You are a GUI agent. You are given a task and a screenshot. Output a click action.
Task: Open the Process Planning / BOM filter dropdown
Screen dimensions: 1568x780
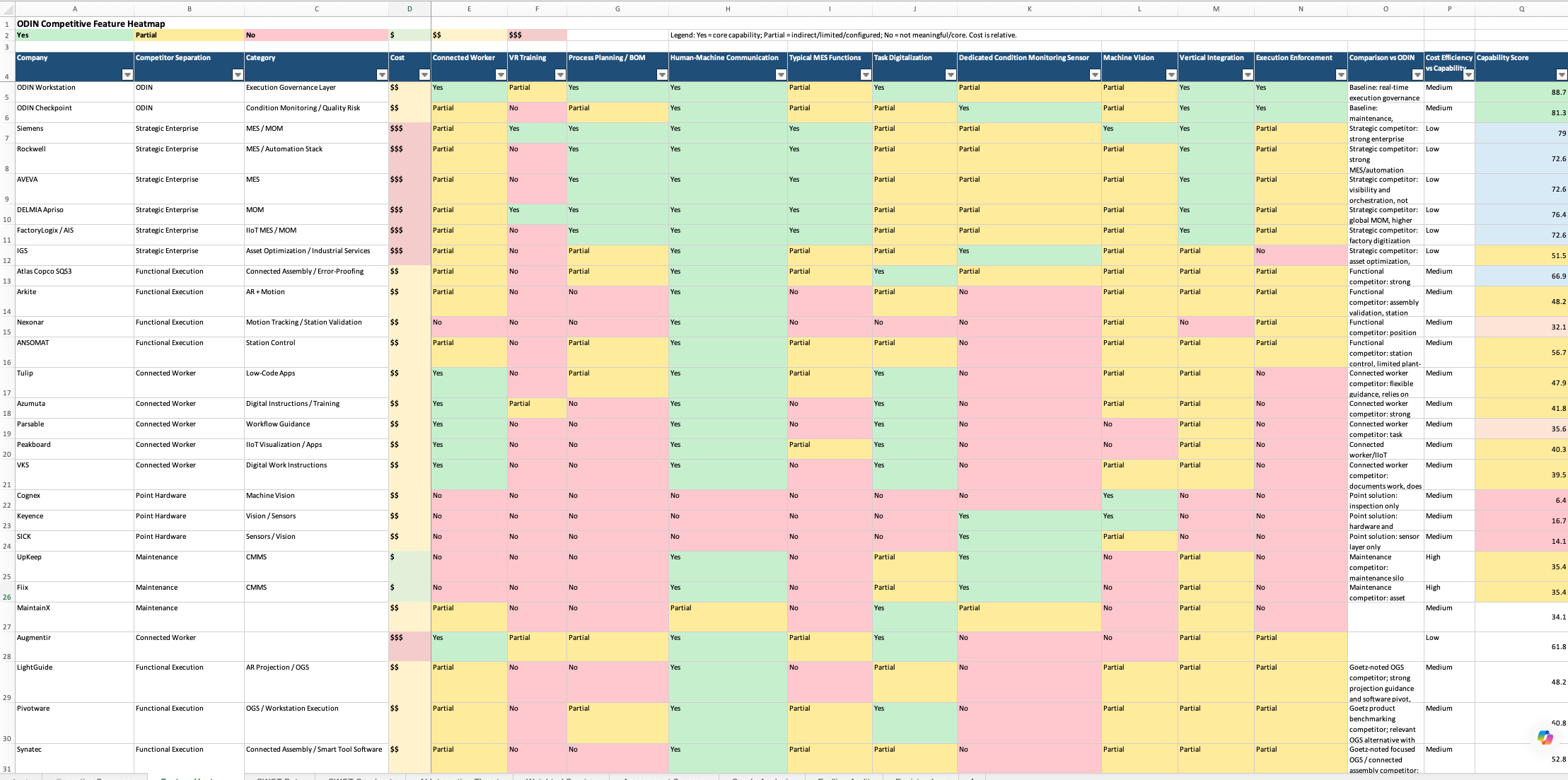point(662,75)
